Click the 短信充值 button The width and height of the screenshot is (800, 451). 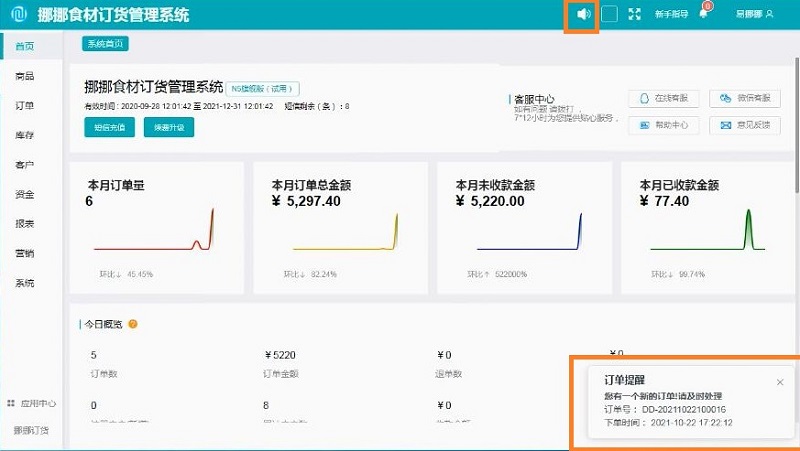[109, 127]
